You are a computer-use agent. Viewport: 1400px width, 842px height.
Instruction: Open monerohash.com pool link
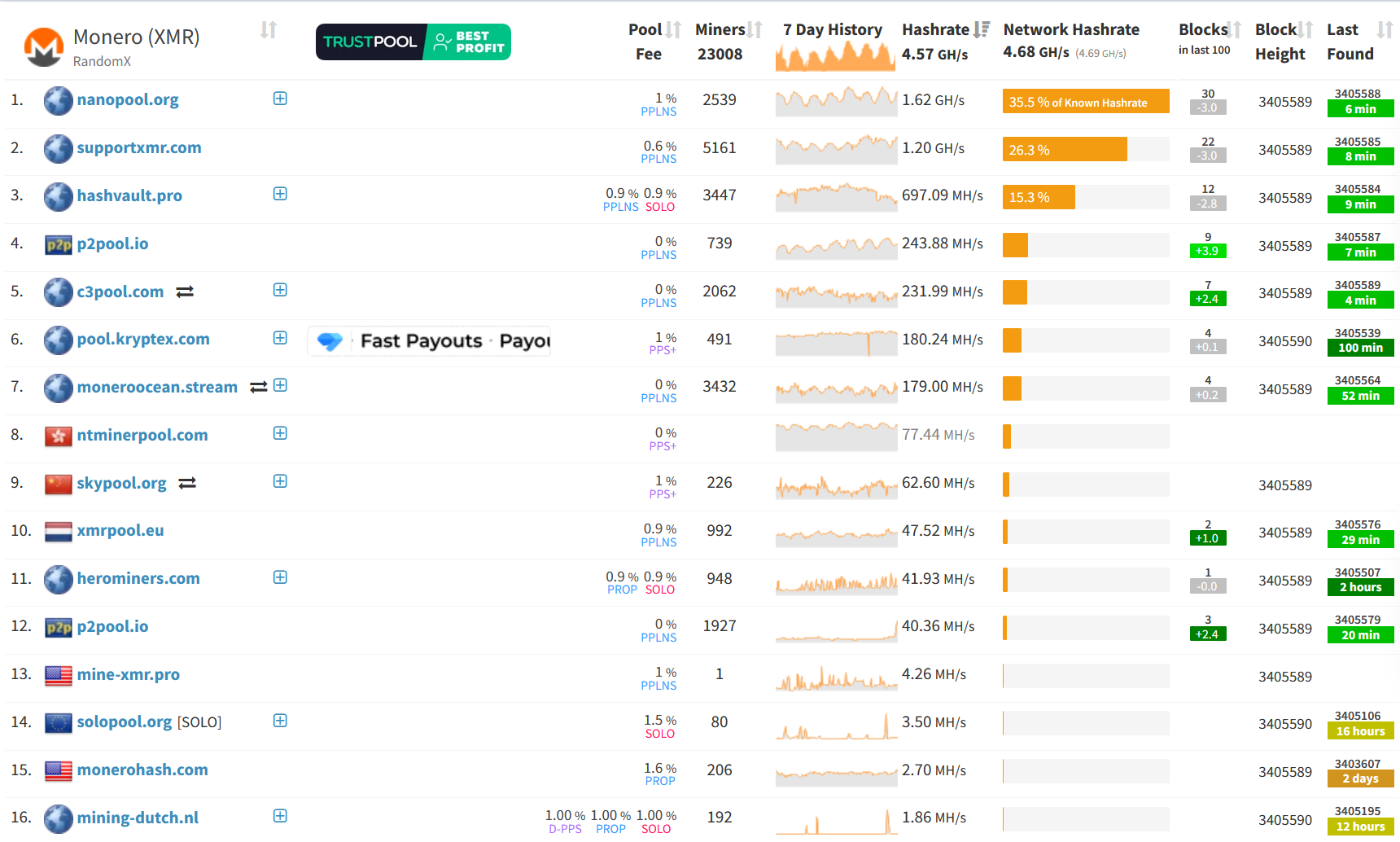click(x=142, y=770)
